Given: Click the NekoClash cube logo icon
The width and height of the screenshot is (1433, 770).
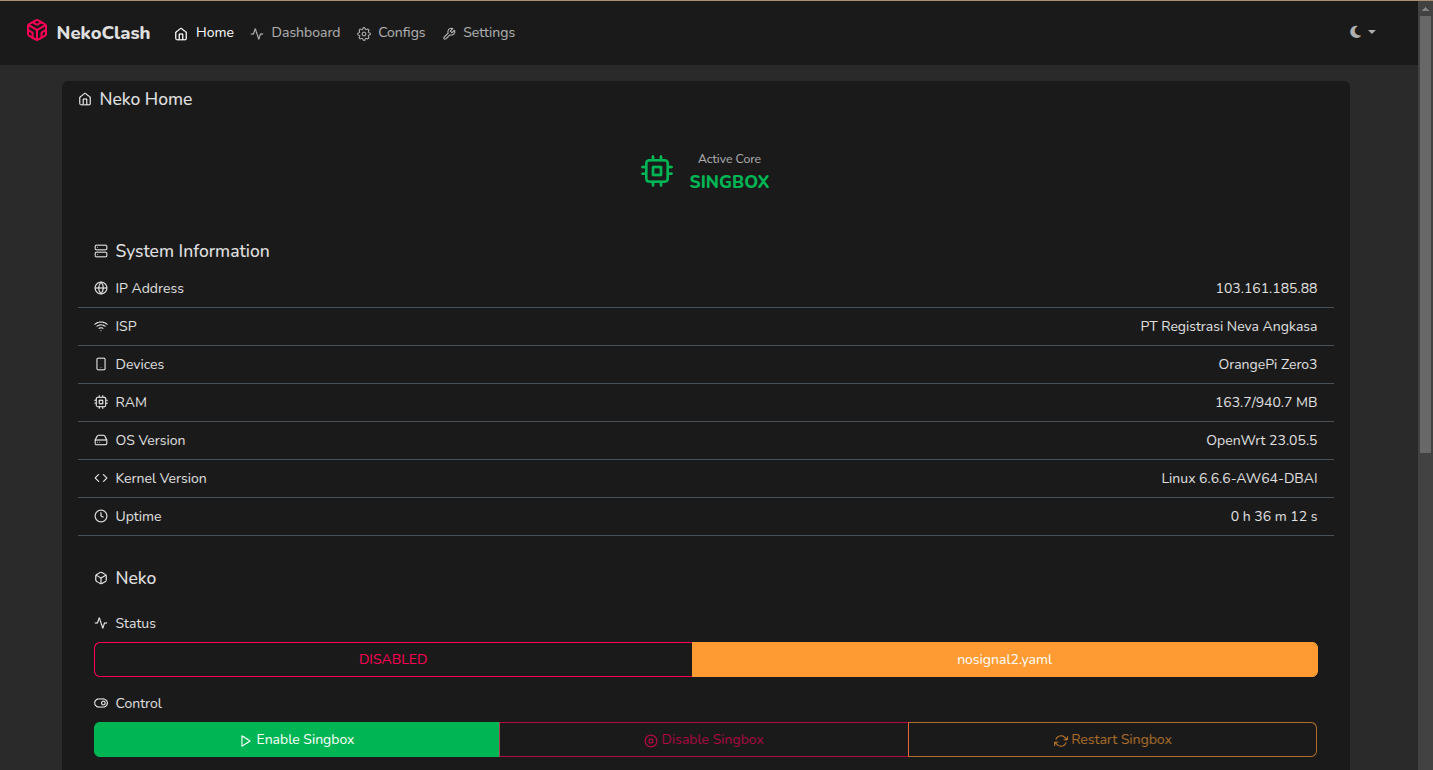Looking at the screenshot, I should pos(37,31).
